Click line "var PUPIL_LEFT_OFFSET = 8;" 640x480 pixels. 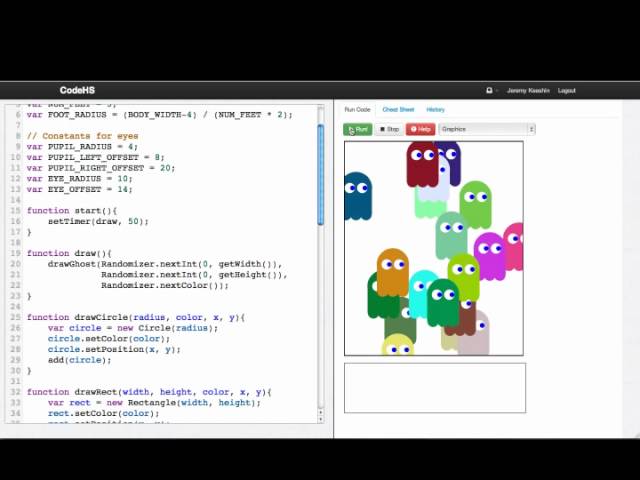(95, 157)
